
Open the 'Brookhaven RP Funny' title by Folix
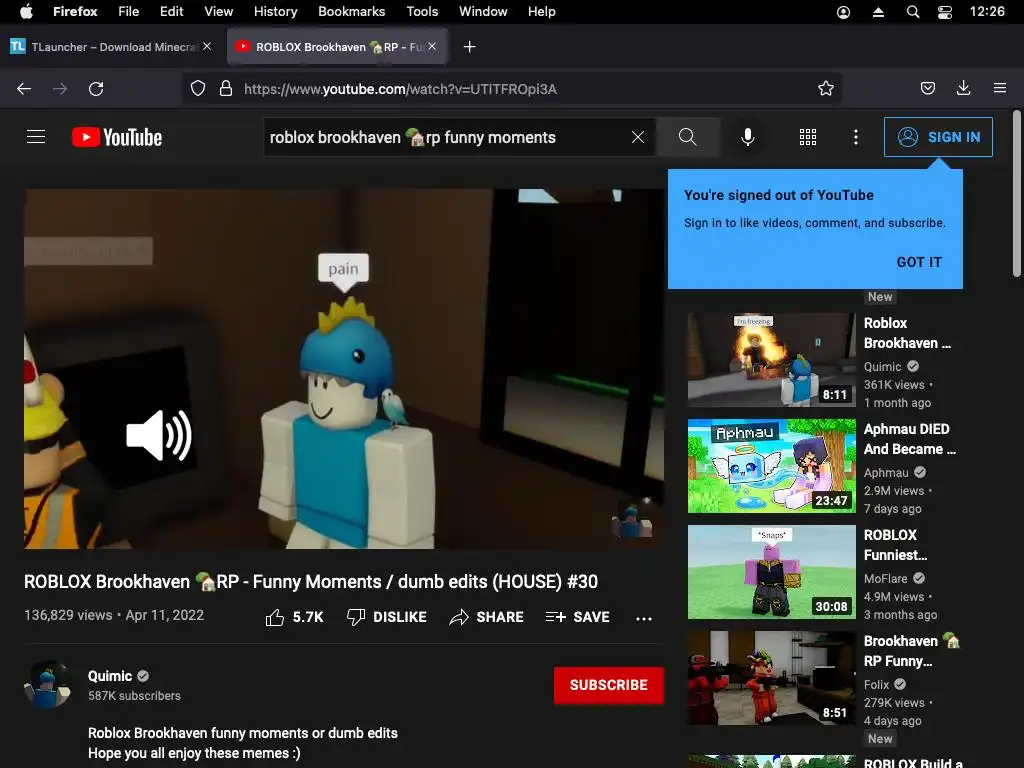pos(912,651)
